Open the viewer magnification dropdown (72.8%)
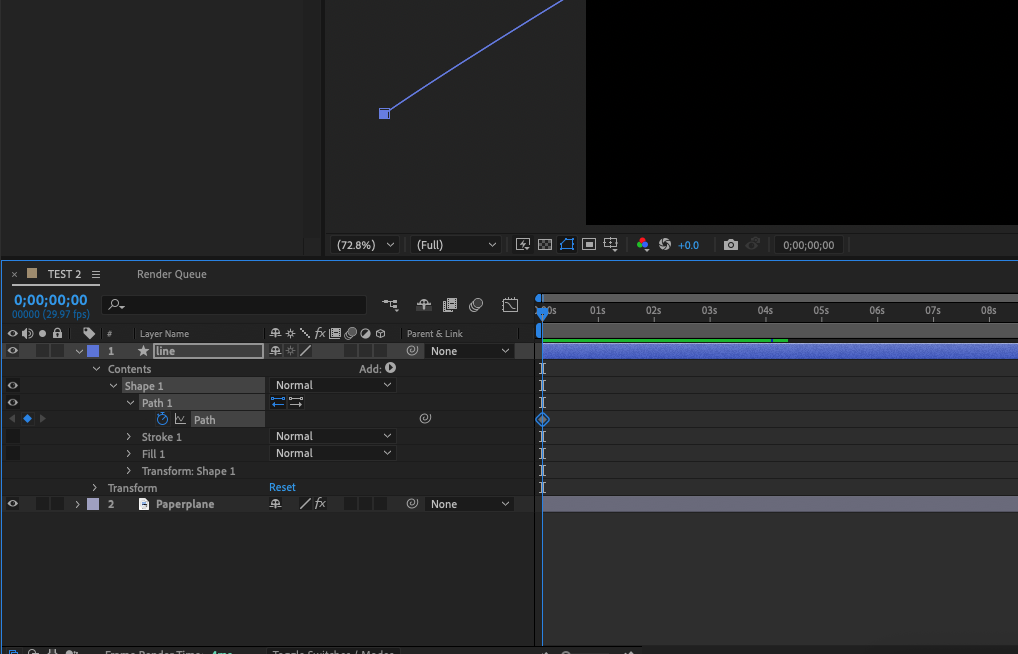1018x654 pixels. tap(366, 245)
